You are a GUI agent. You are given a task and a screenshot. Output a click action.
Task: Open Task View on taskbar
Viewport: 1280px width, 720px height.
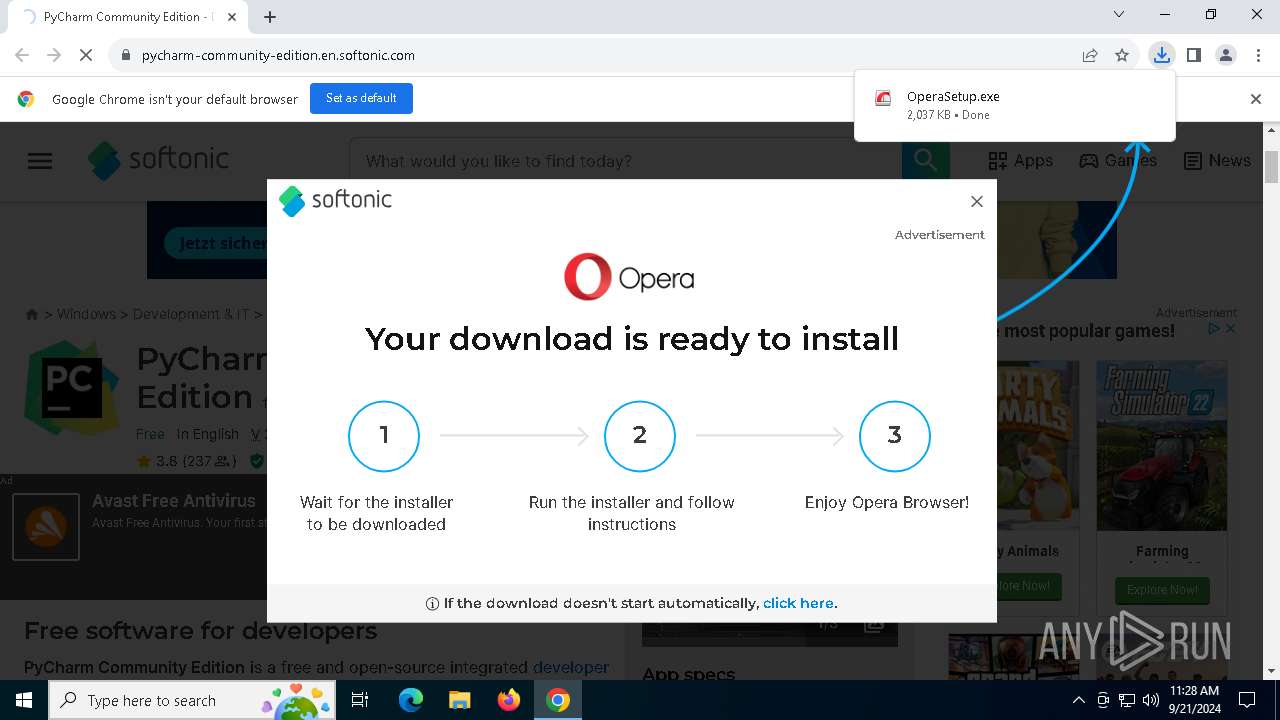coord(360,700)
